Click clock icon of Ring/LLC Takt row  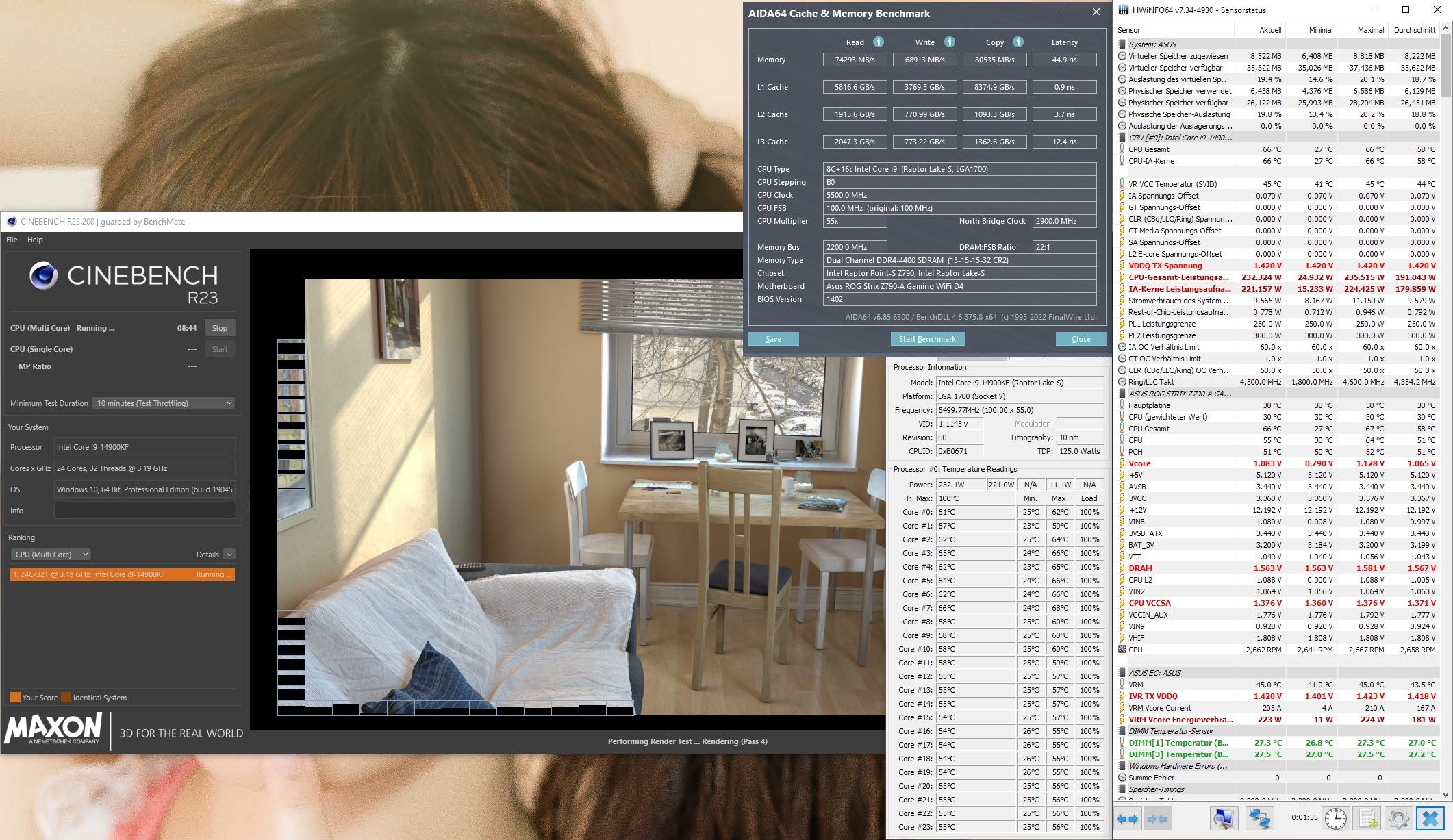pyautogui.click(x=1122, y=382)
